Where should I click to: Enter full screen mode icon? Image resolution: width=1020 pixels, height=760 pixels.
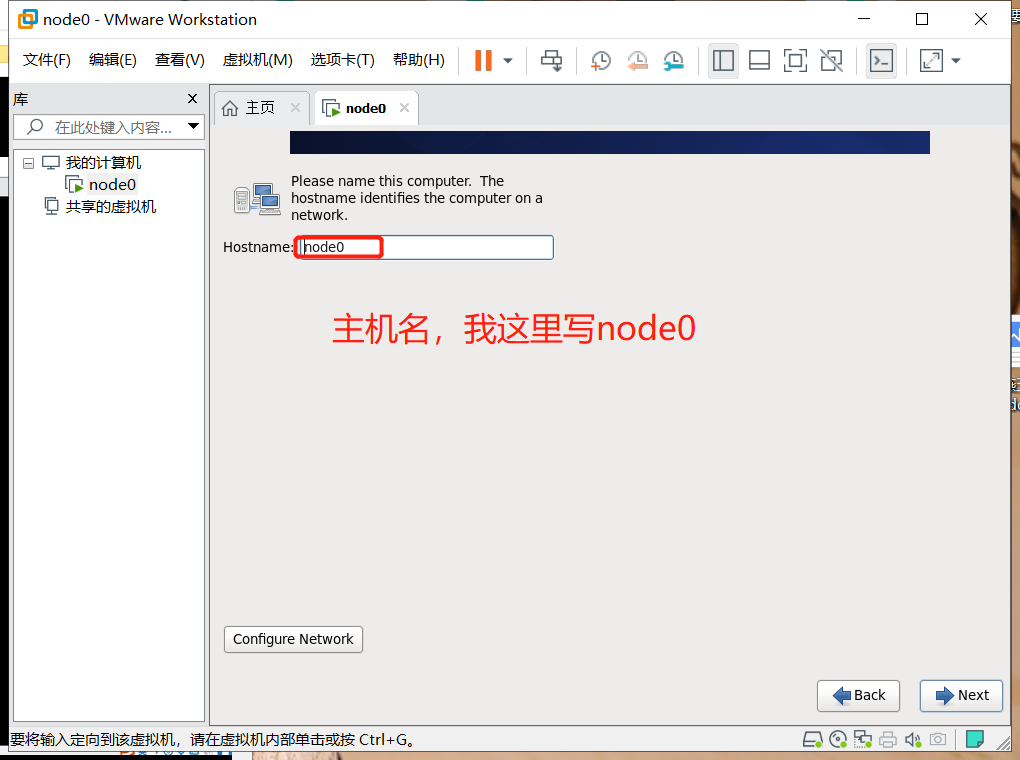pyautogui.click(x=795, y=61)
